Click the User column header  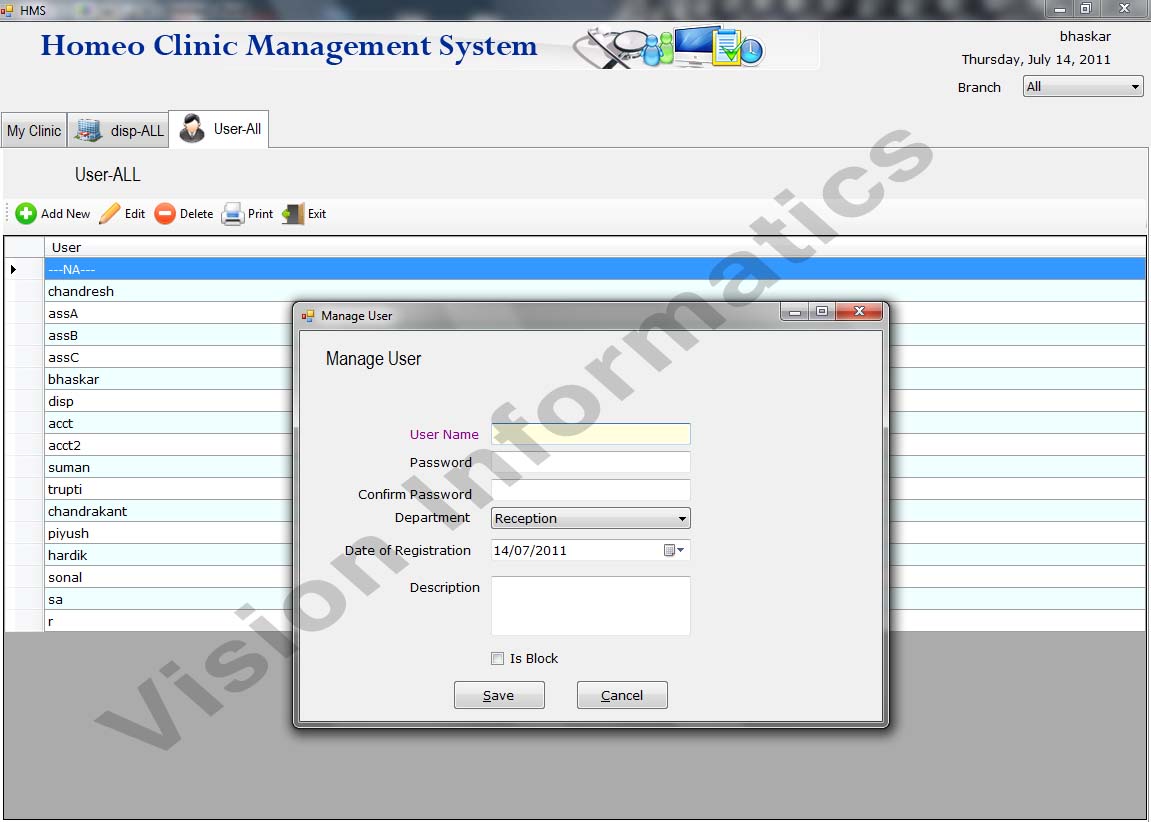tap(595, 247)
